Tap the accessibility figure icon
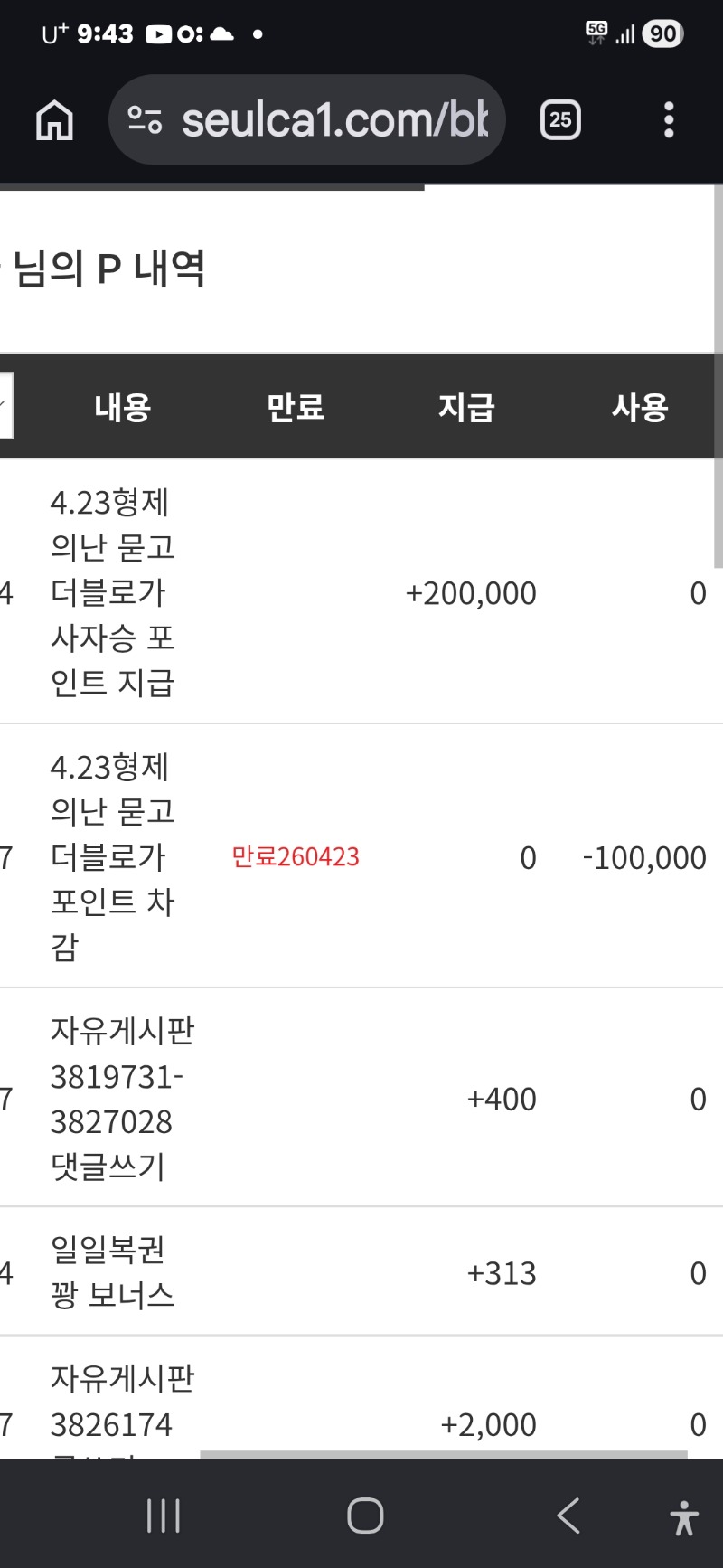This screenshot has width=723, height=1568. (684, 1517)
